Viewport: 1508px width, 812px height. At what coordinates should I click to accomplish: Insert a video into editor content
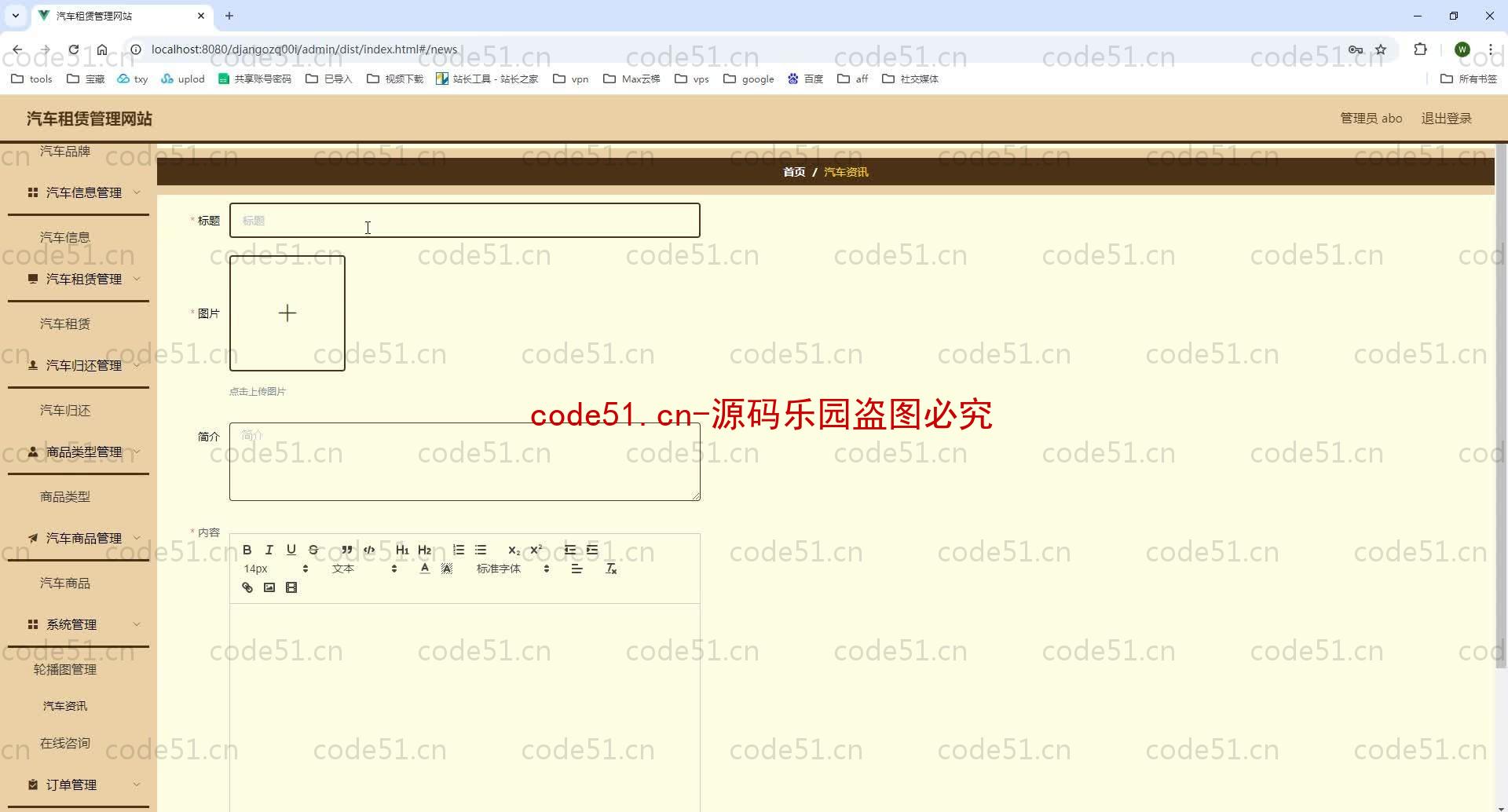291,587
